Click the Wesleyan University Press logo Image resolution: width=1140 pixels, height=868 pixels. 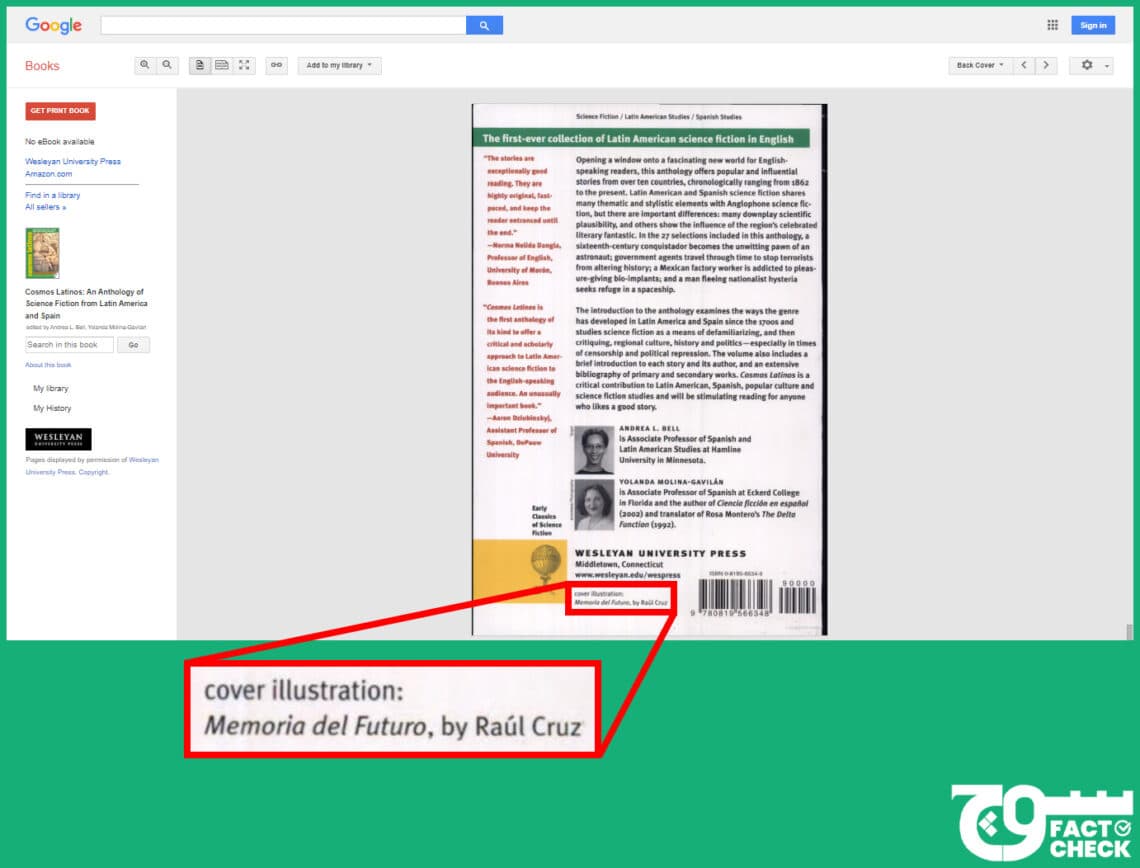(58, 439)
